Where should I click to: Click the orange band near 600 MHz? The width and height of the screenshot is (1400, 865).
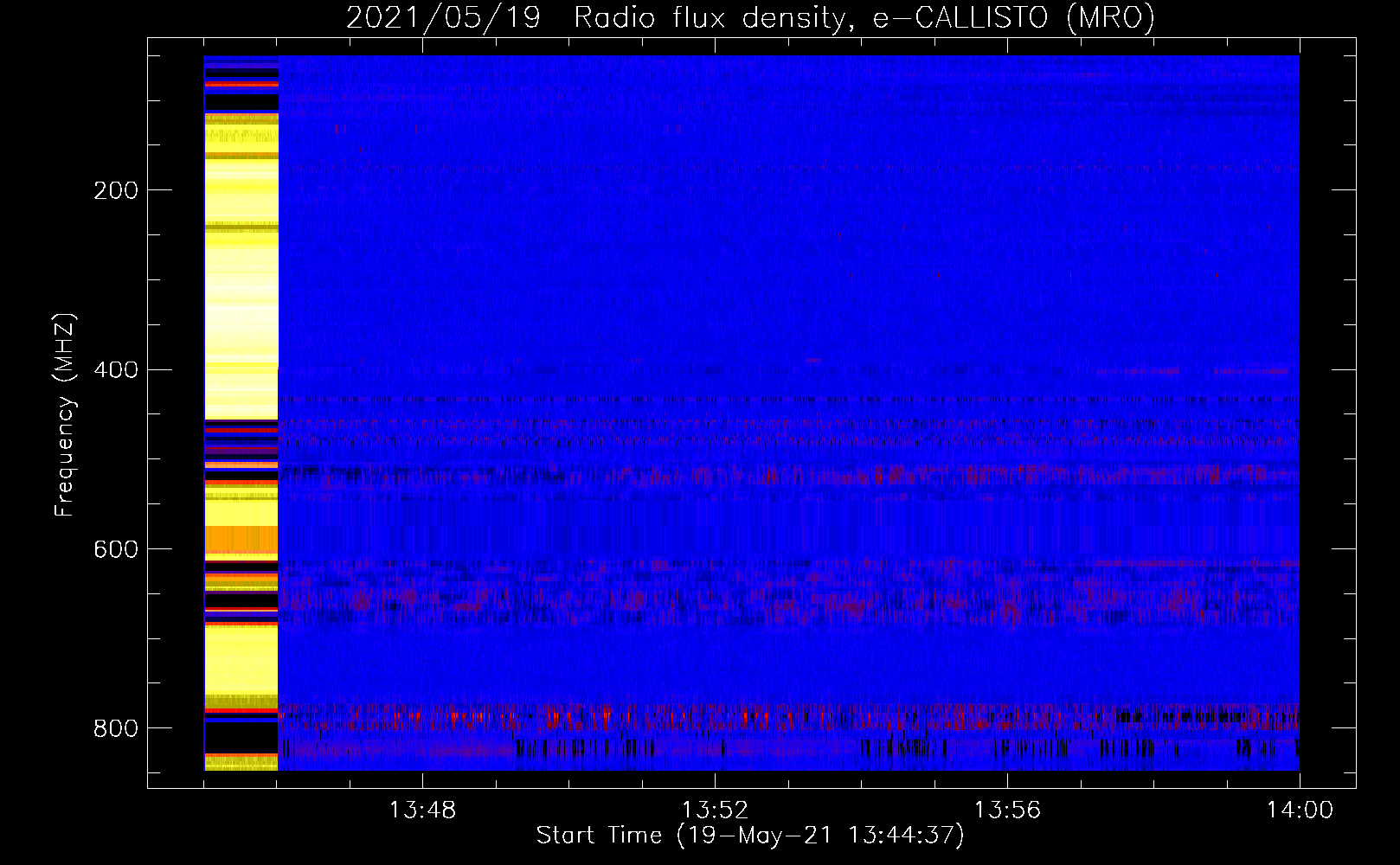(x=241, y=540)
